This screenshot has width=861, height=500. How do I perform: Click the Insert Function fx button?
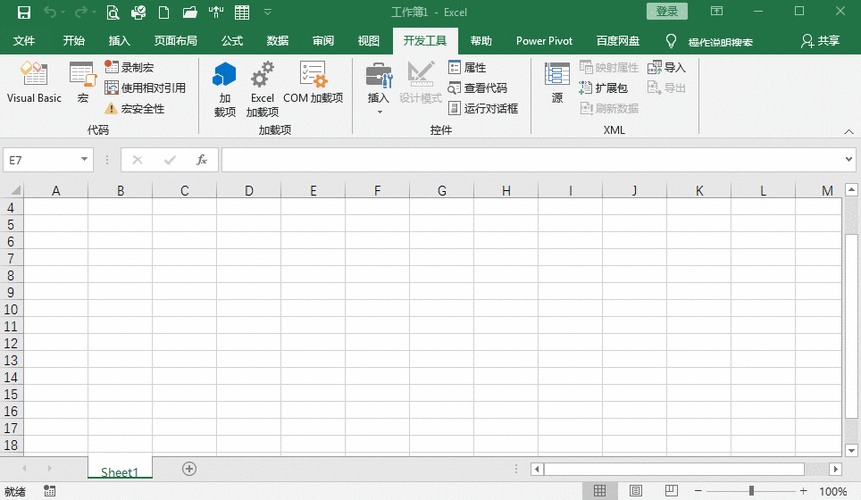[x=202, y=160]
